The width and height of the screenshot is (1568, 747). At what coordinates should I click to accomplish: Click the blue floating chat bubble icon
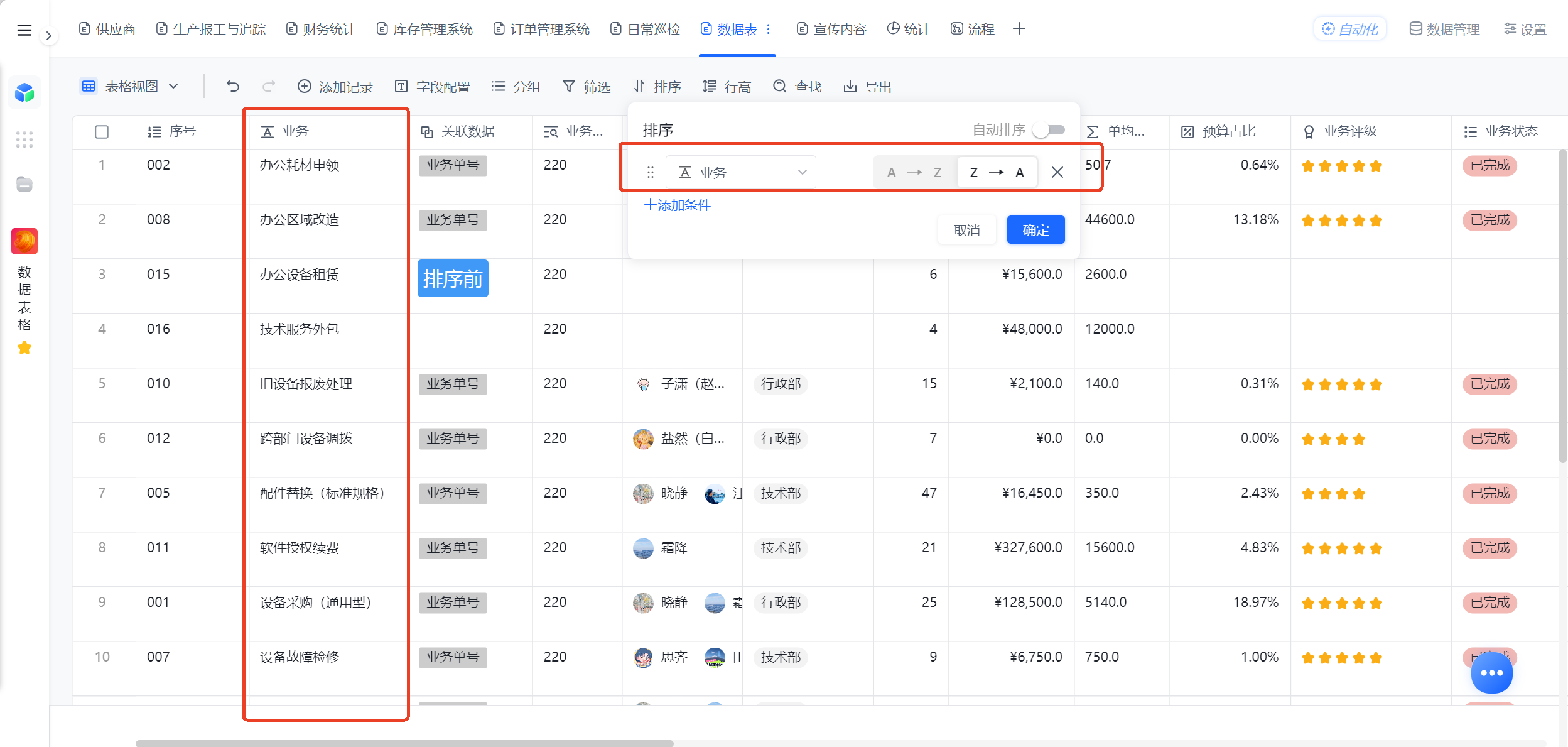(1491, 673)
